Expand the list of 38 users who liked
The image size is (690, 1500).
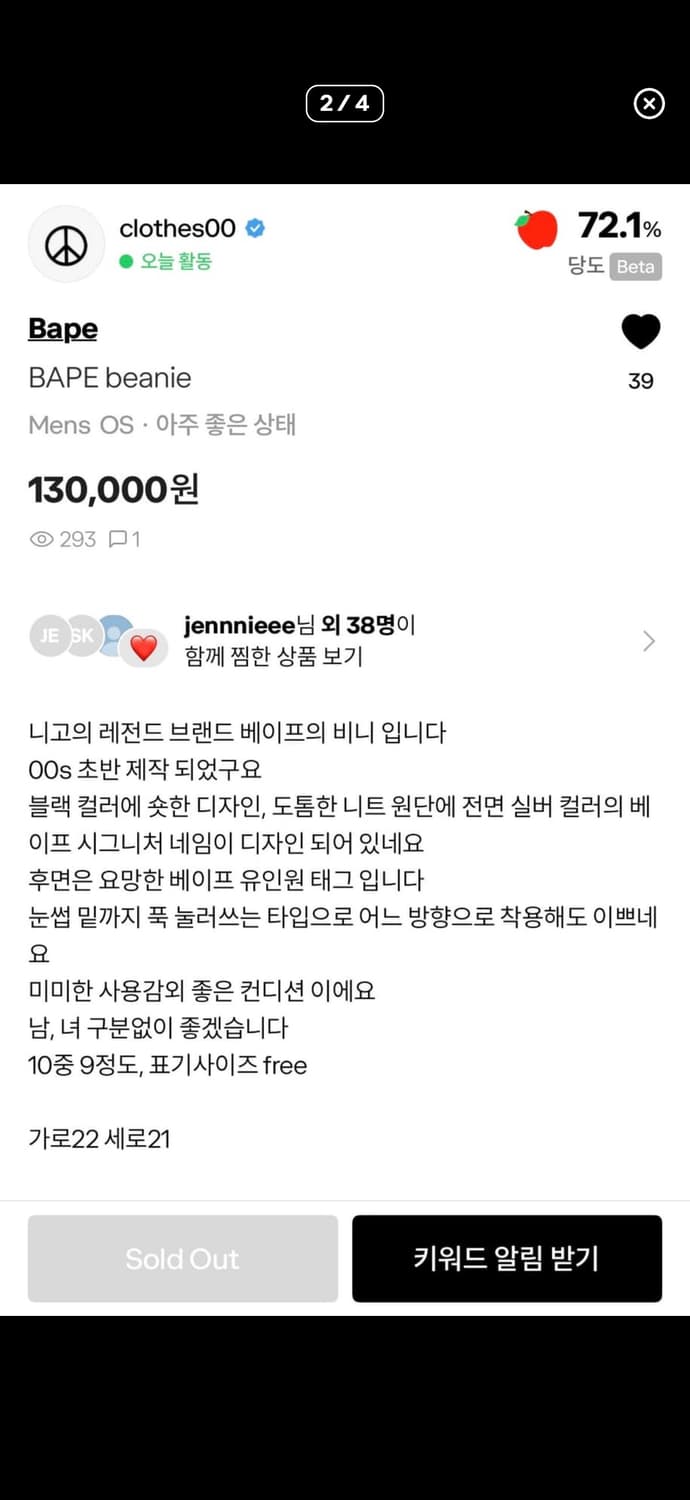coord(648,640)
